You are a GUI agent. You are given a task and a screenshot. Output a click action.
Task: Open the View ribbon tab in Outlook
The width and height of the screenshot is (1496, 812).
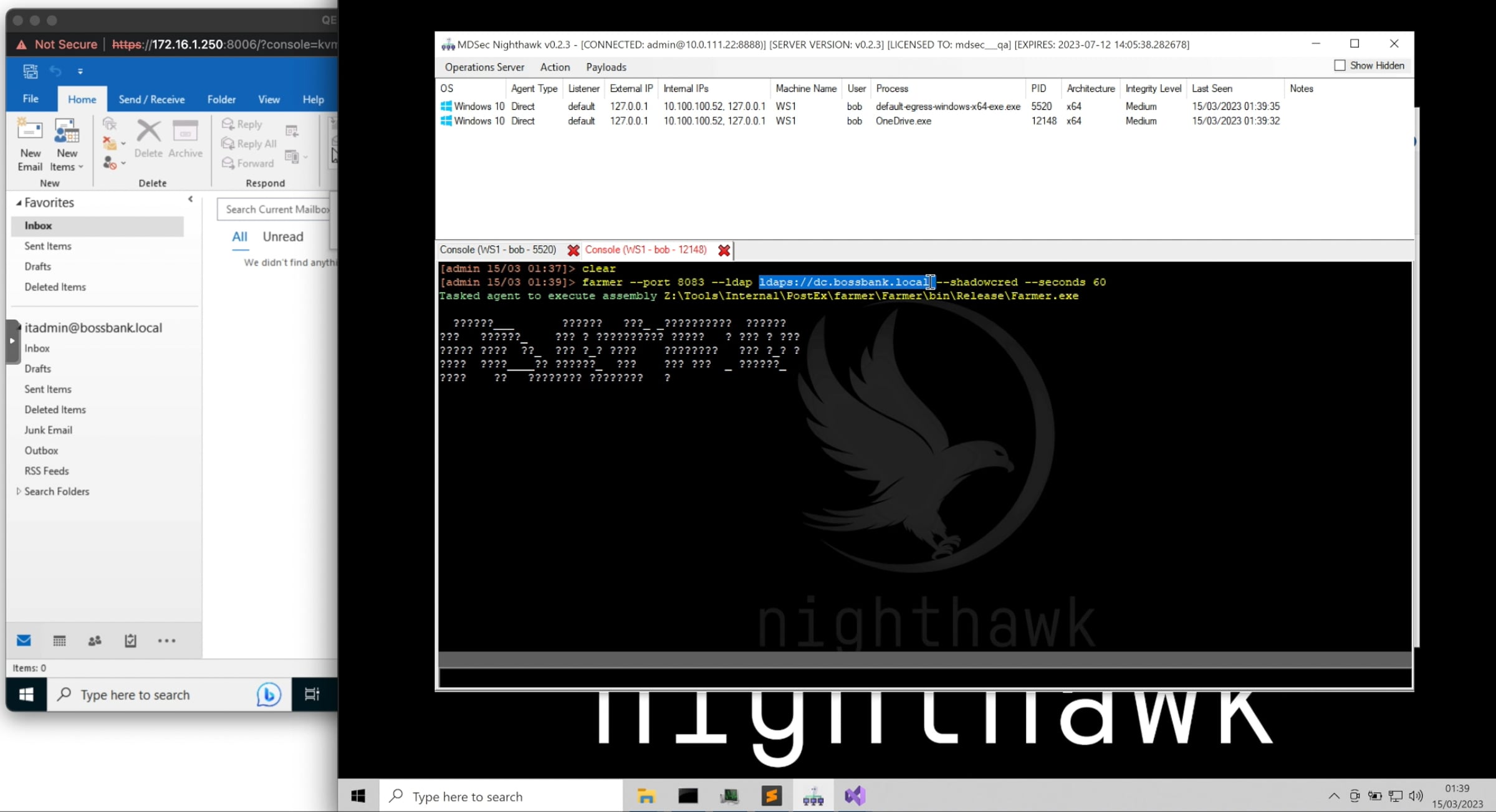coord(269,99)
